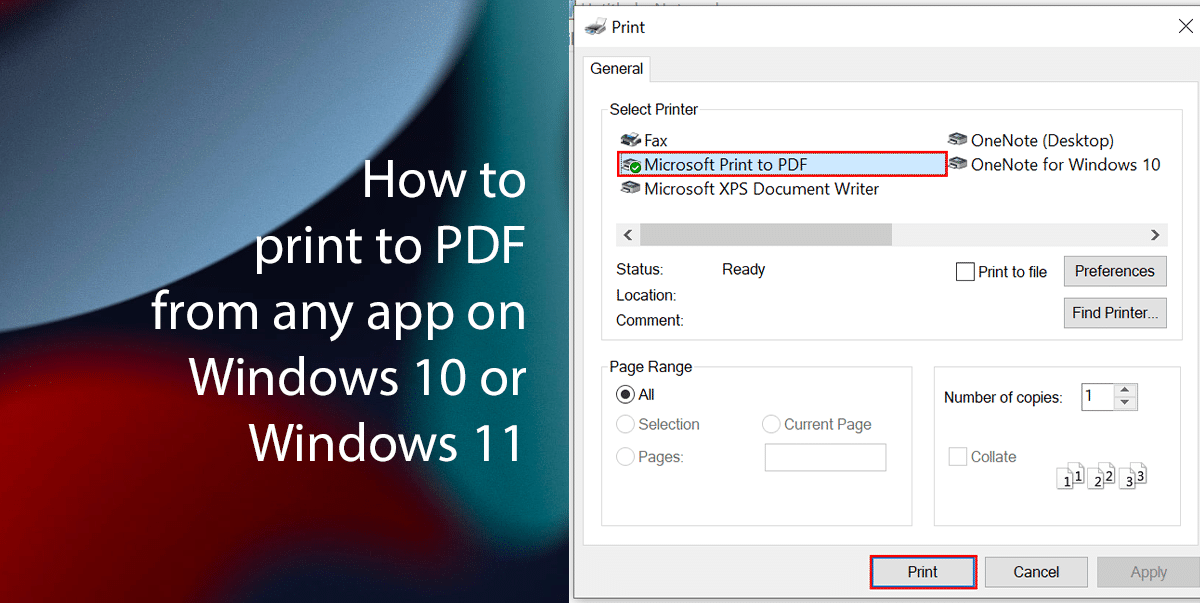
Task: Enable the Print to file checkbox
Action: click(965, 271)
